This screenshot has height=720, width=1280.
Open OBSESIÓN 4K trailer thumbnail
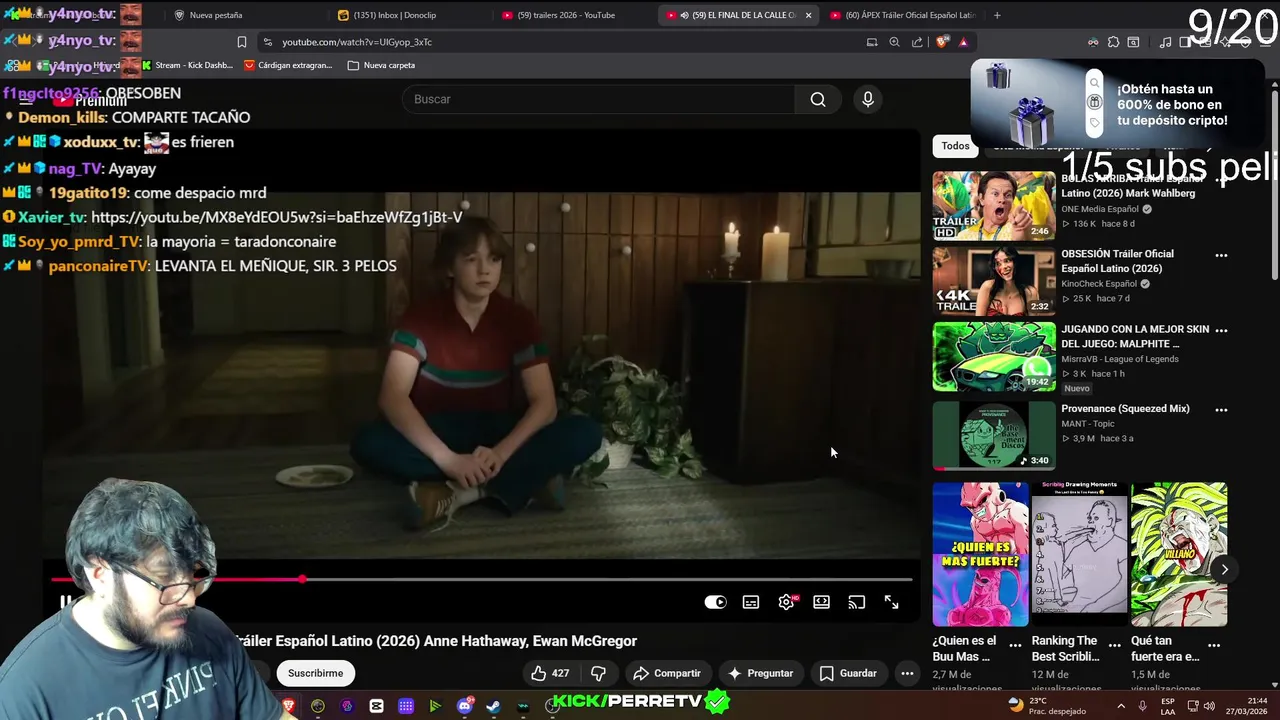click(994, 281)
